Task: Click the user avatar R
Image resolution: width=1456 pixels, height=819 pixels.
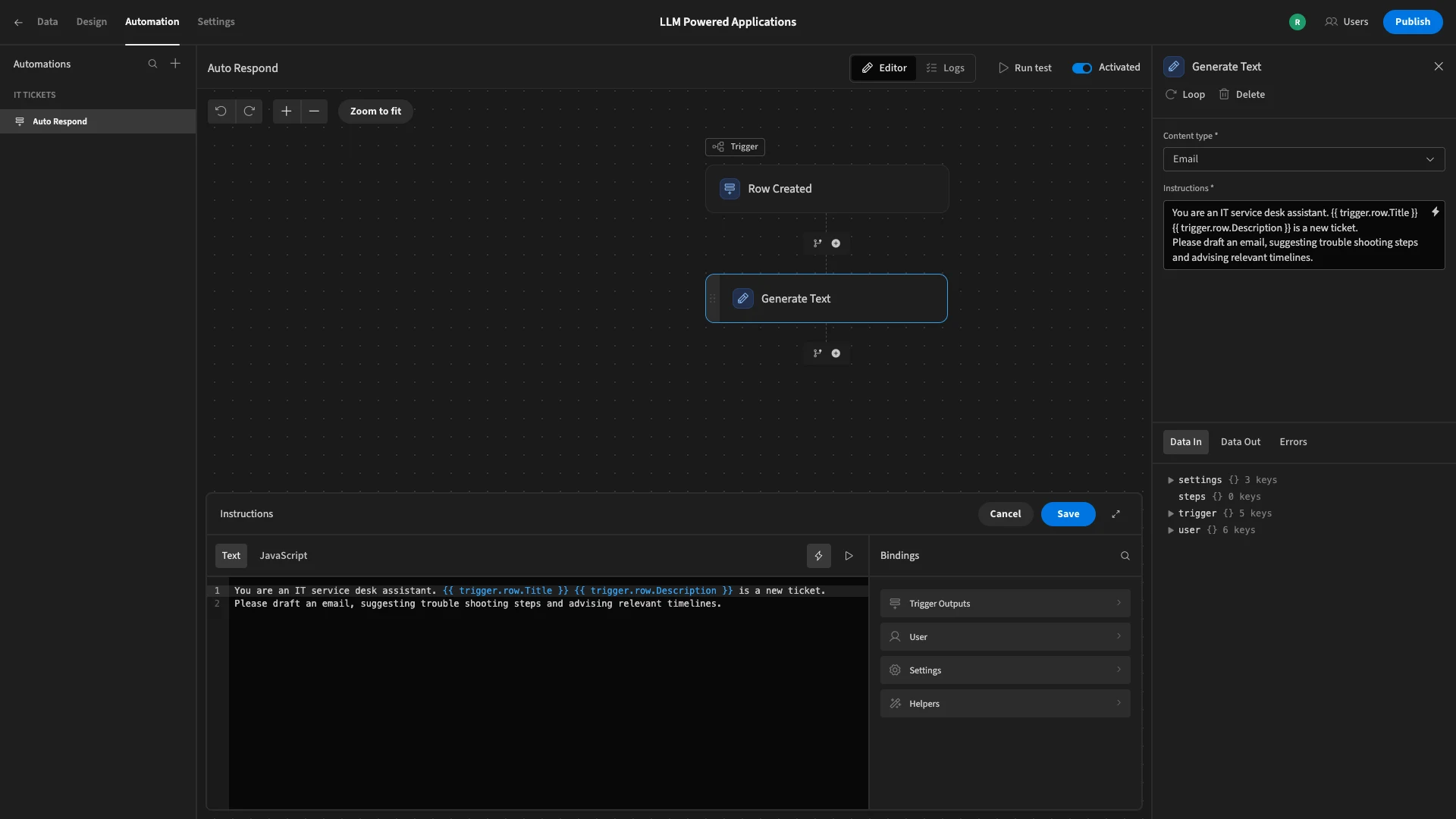Action: click(x=1297, y=22)
